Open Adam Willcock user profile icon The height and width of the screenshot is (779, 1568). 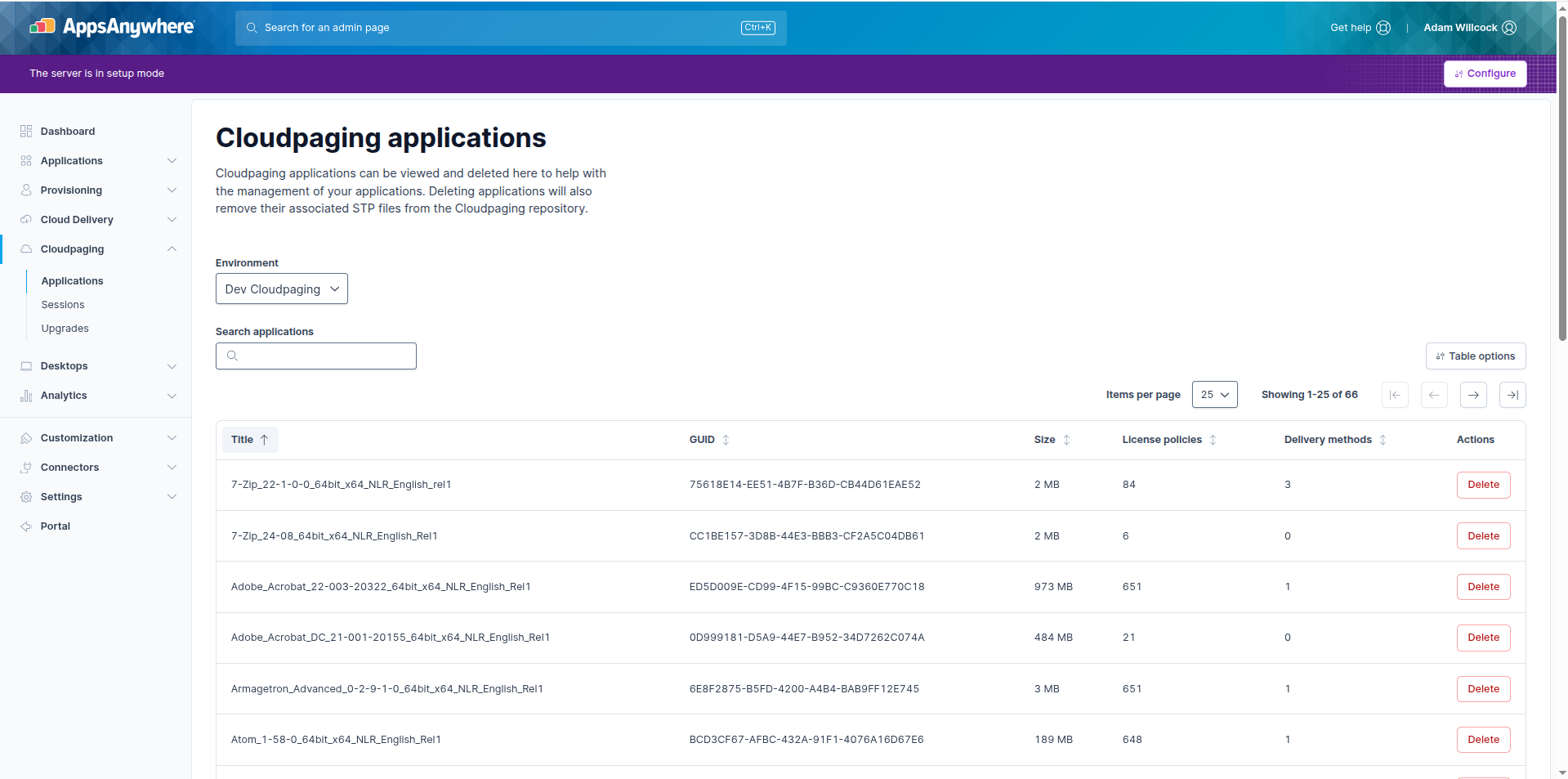click(x=1509, y=28)
